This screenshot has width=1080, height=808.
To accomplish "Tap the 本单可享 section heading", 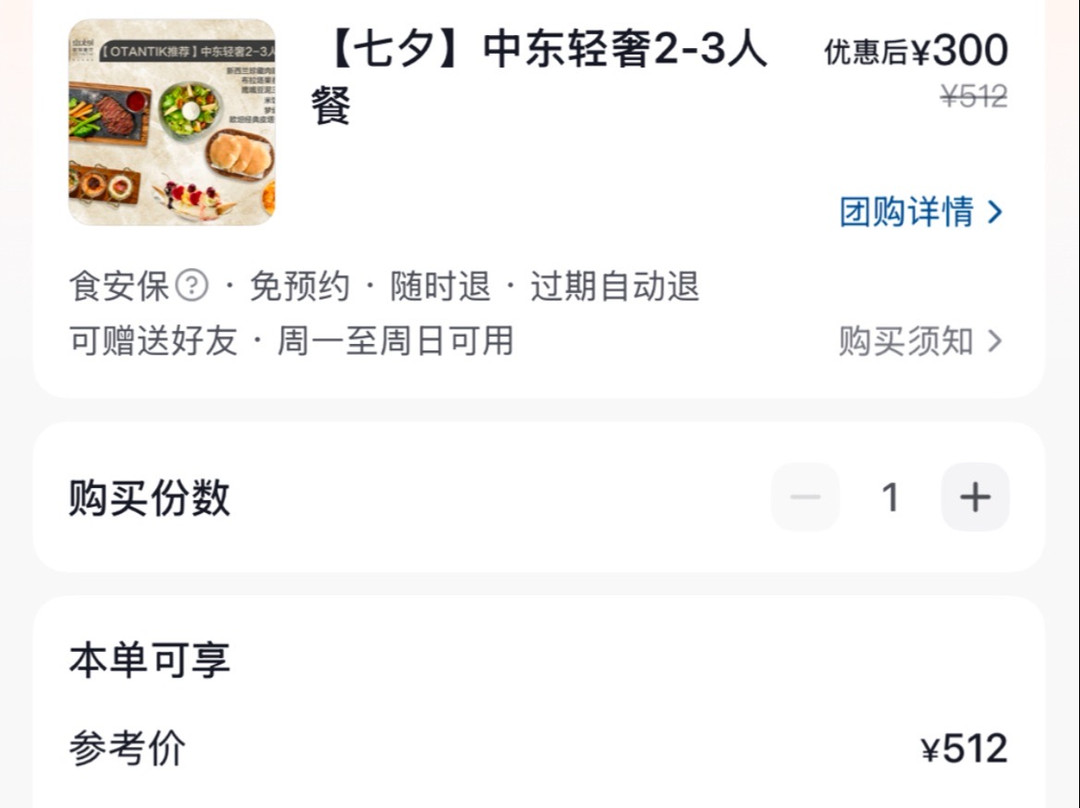I will [x=149, y=659].
